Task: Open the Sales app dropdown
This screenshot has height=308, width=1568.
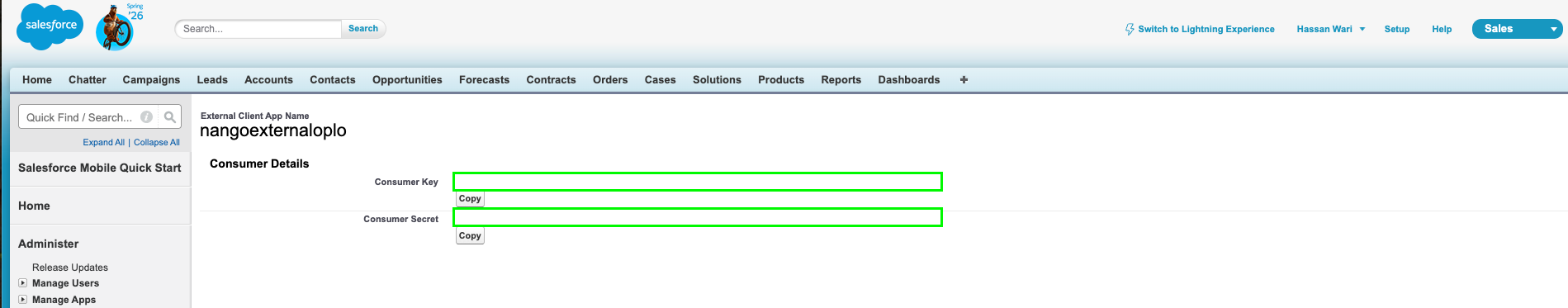Action: 1517,29
